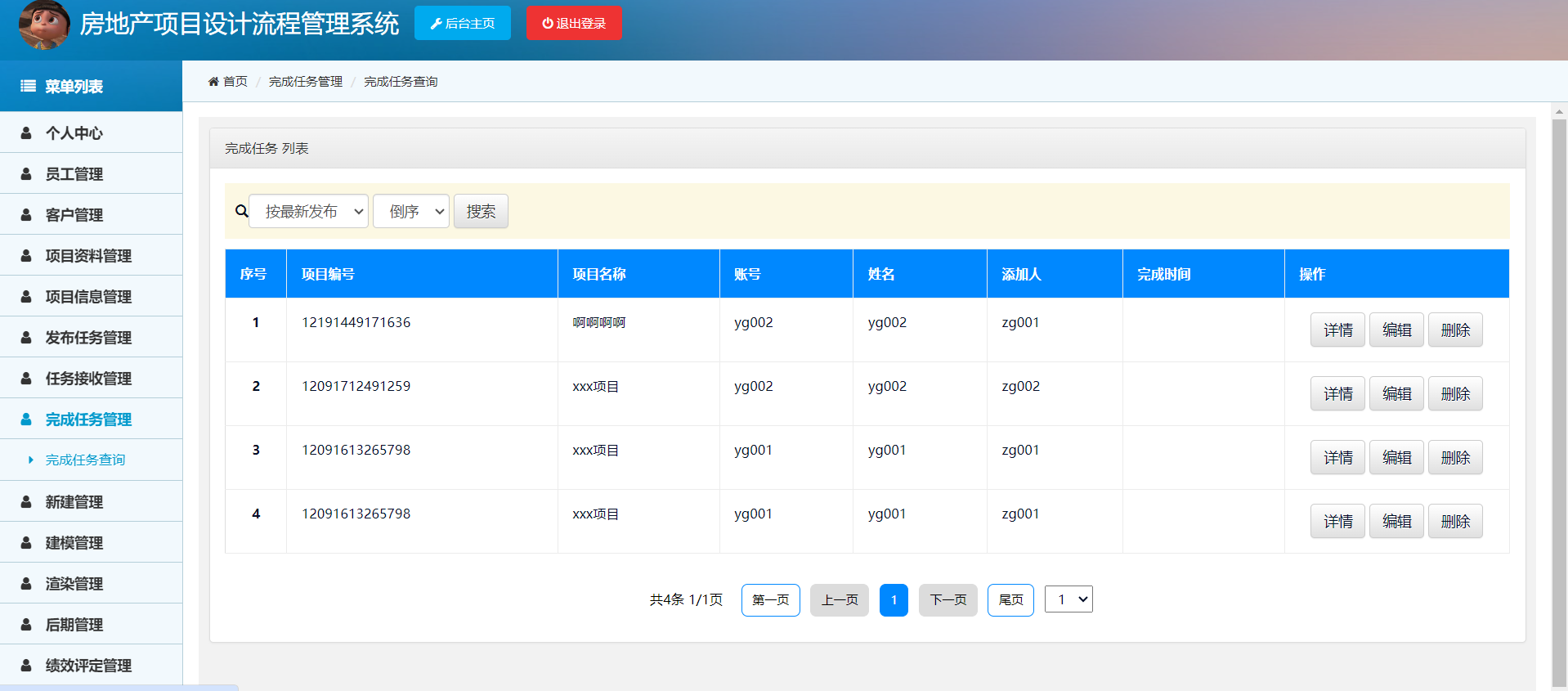
Task: Click 删除 for project 12191449171636
Action: tap(1455, 330)
